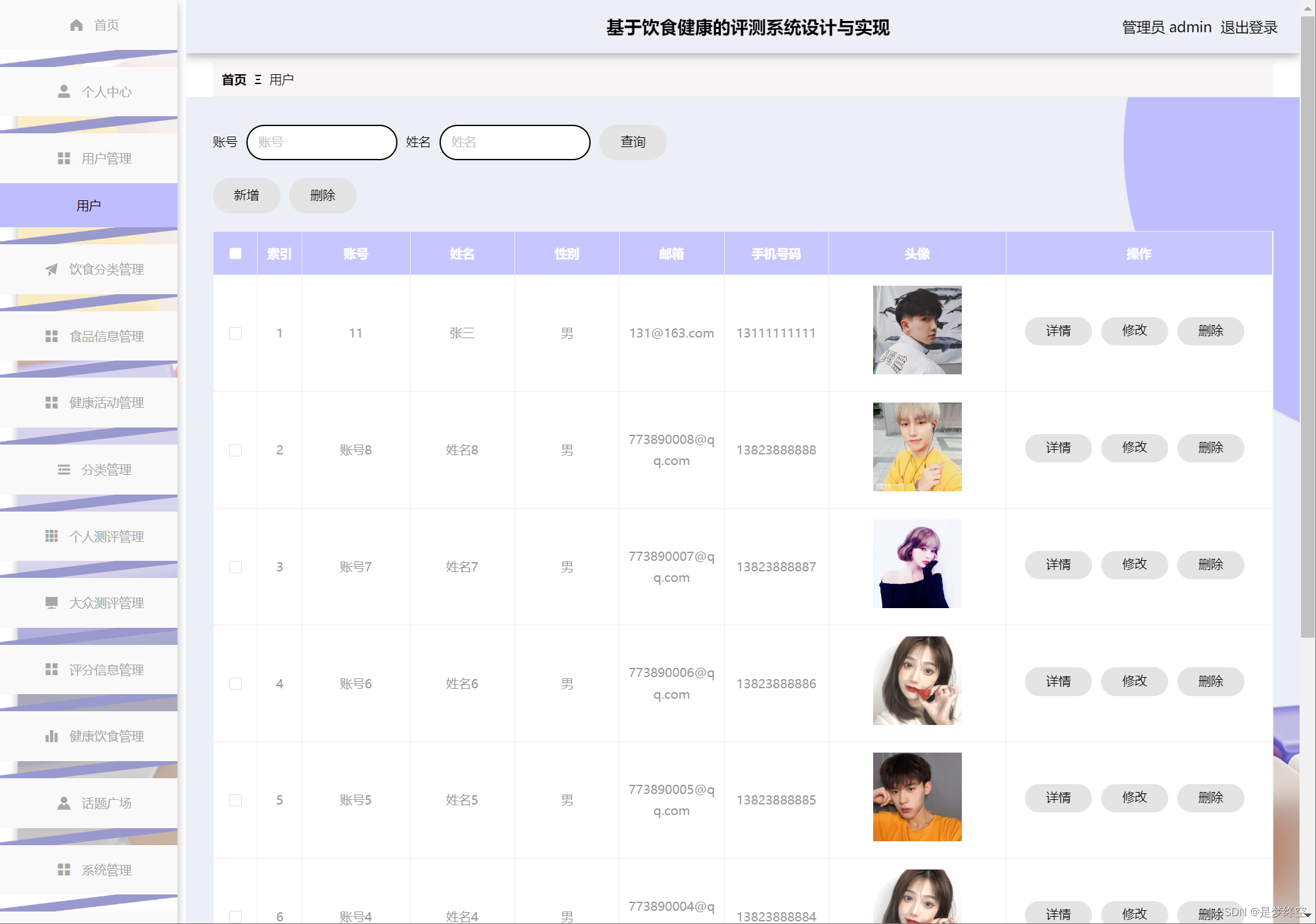Click the person icon beside 话题广场
Screen dimensions: 1316x924
(64, 803)
